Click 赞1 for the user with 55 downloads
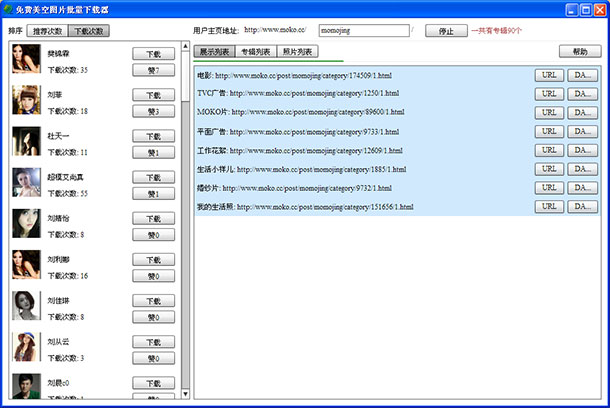Screen dimensions: 610x408 (x=153, y=194)
